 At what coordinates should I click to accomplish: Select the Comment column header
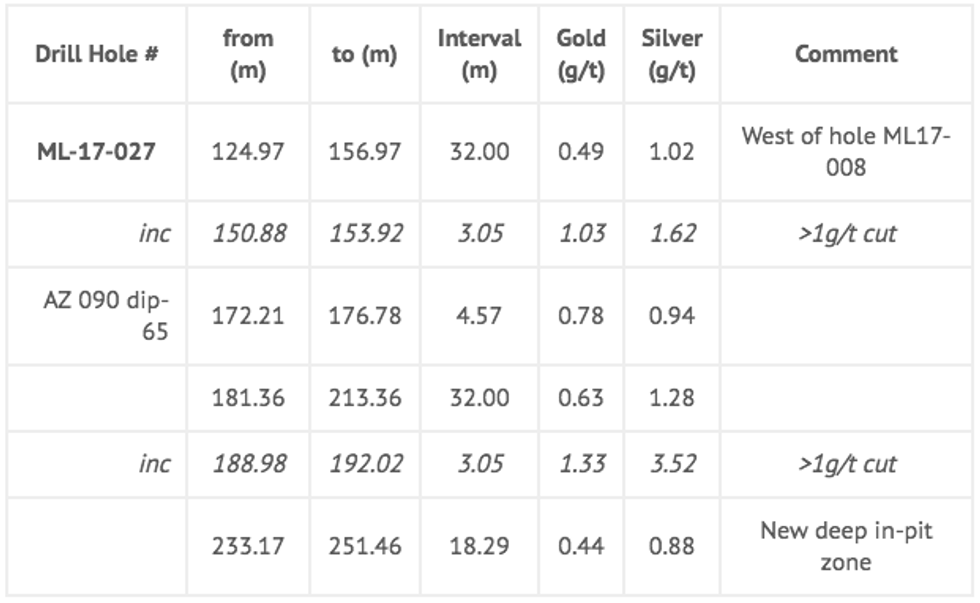(846, 54)
